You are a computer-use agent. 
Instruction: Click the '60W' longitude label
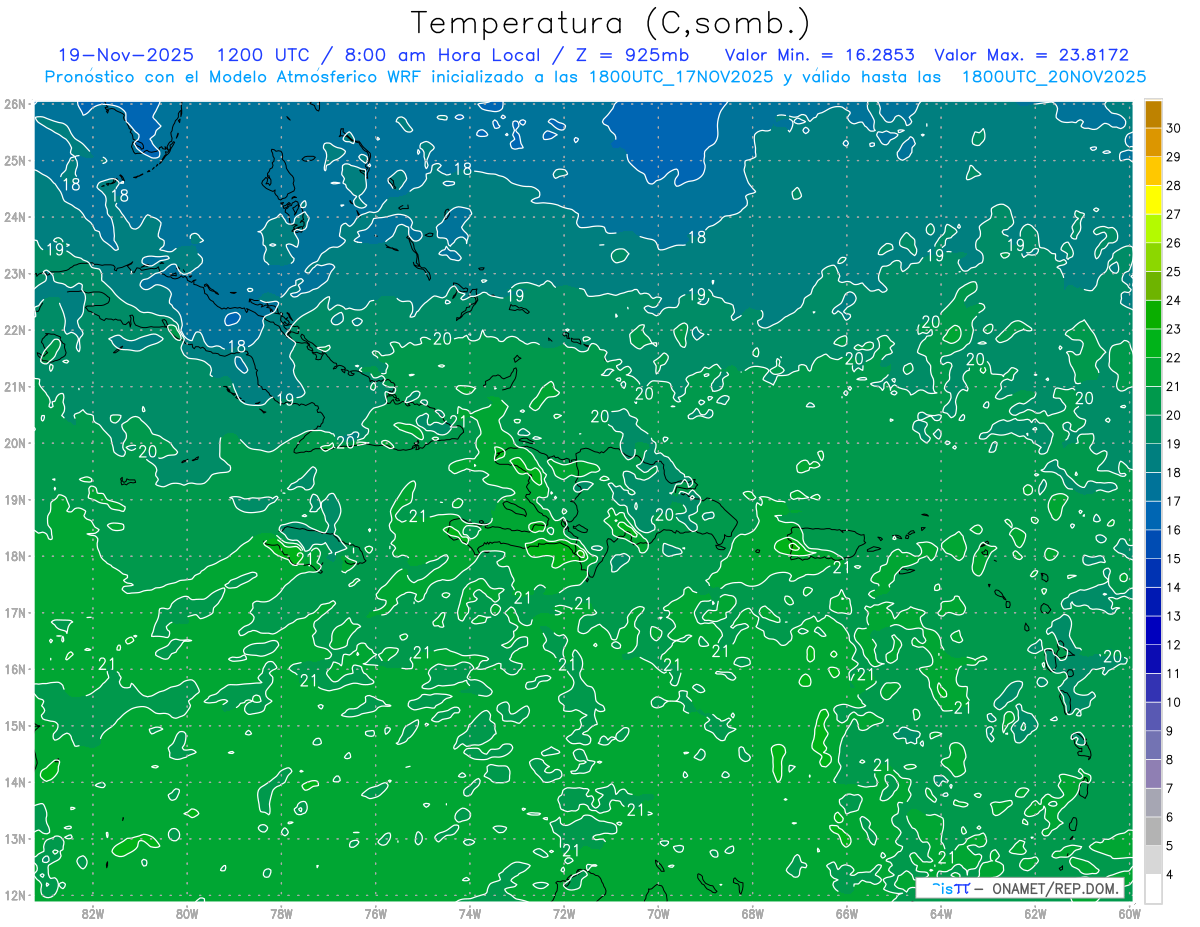(x=1130, y=913)
